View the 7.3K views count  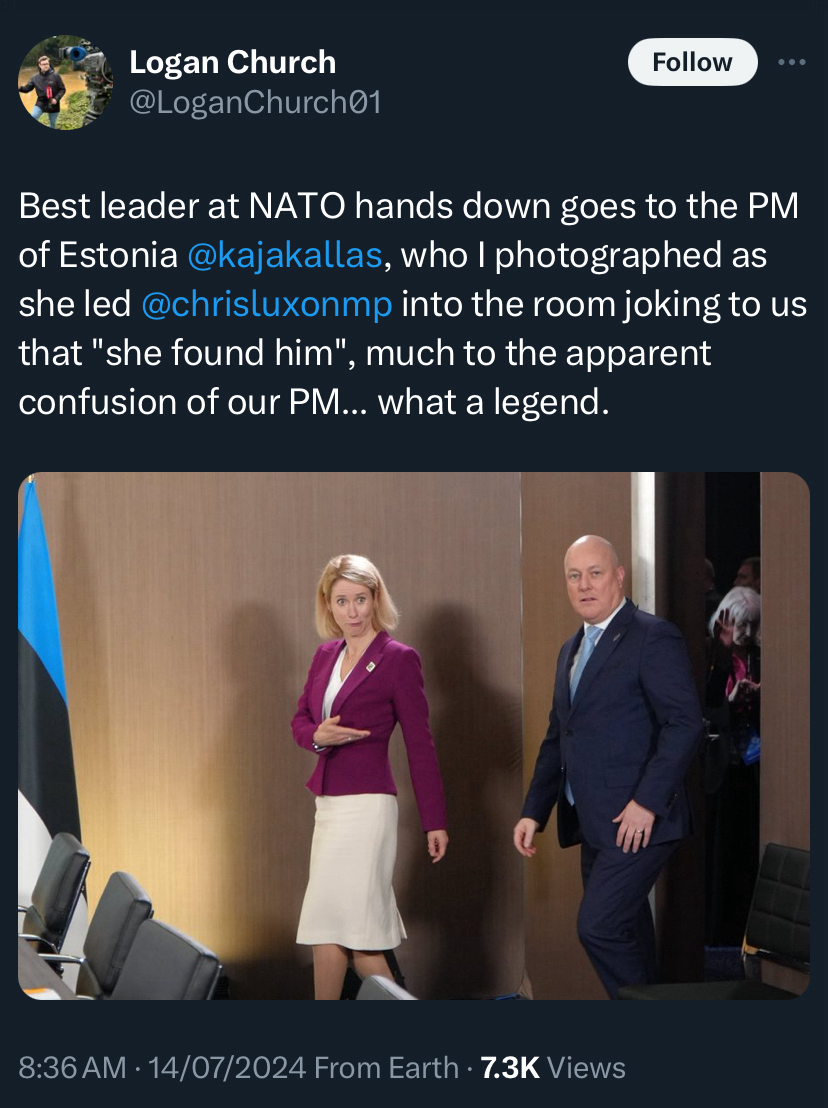pyautogui.click(x=510, y=1068)
